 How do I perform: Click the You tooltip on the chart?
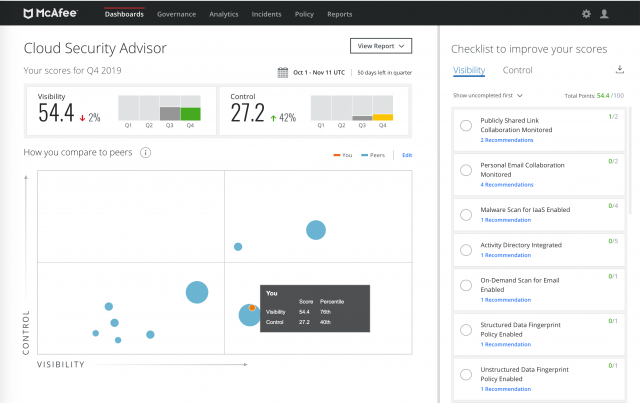315,308
